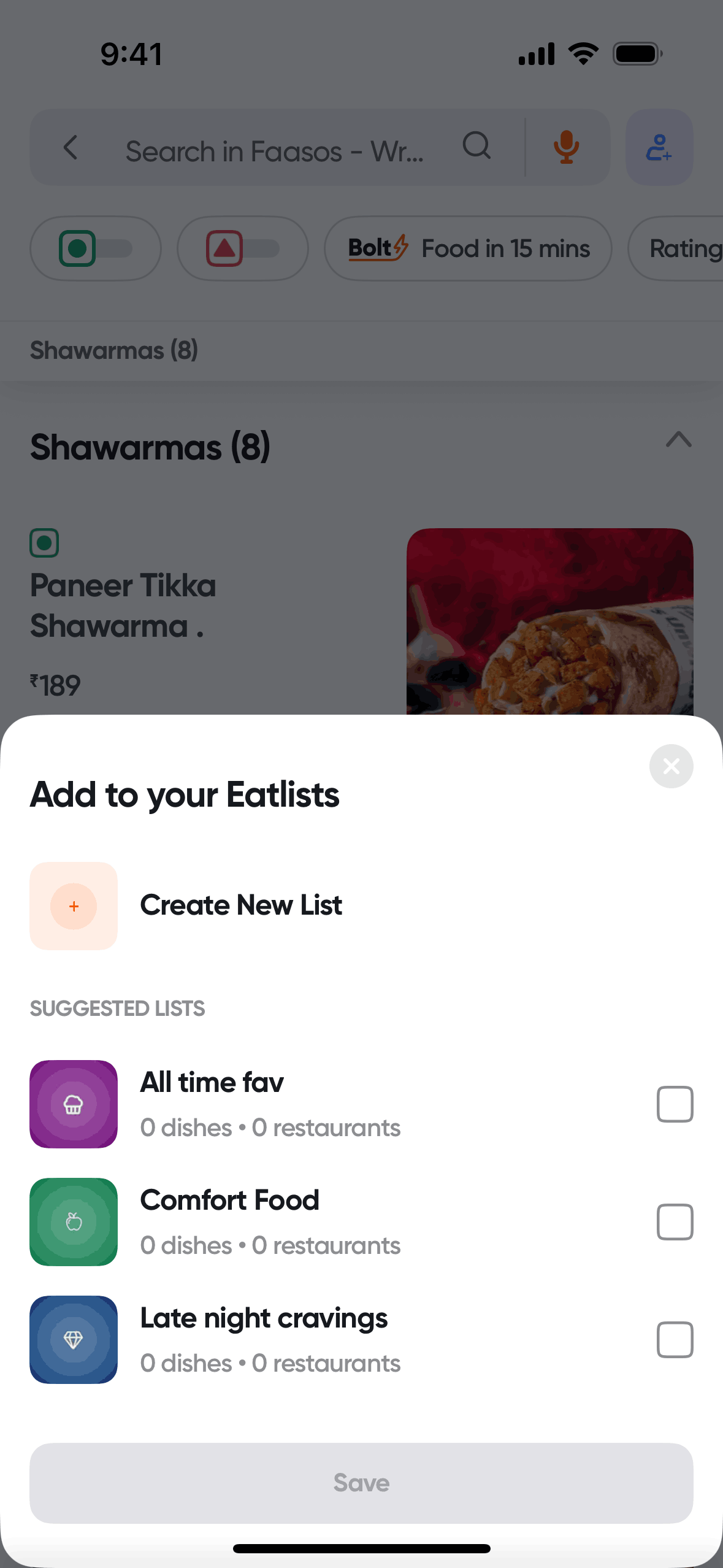Tap the blue Late night cravings icon
The width and height of the screenshot is (723, 1568).
[74, 1339]
